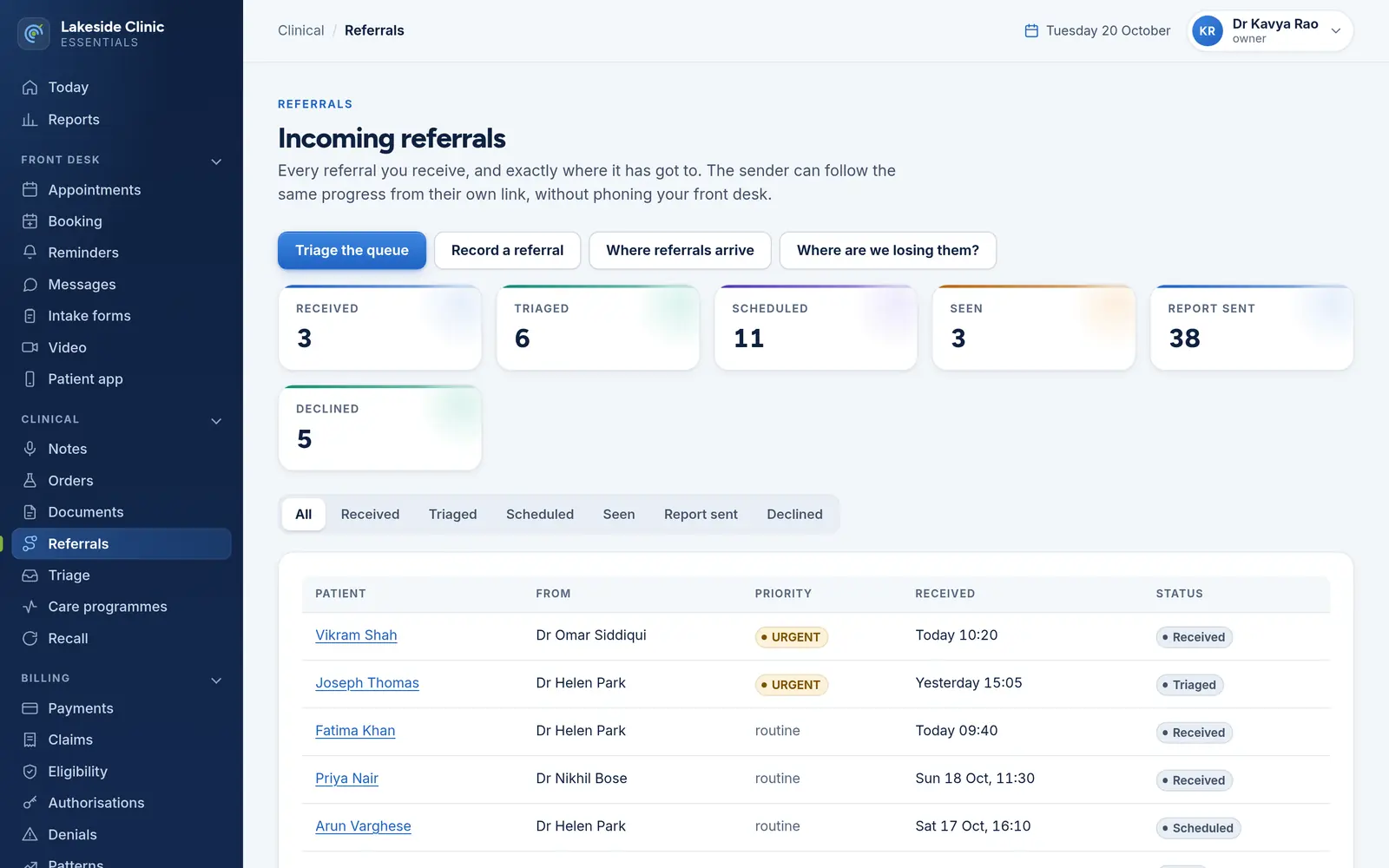
Task: Click the Received summary card
Action: pos(380,328)
